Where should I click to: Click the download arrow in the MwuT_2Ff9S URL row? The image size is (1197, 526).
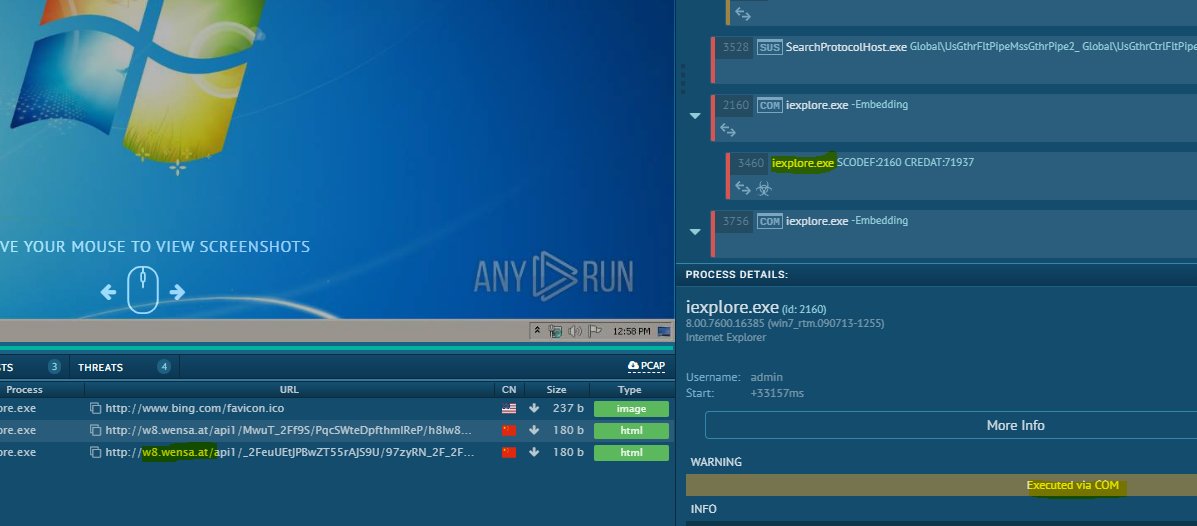[534, 431]
